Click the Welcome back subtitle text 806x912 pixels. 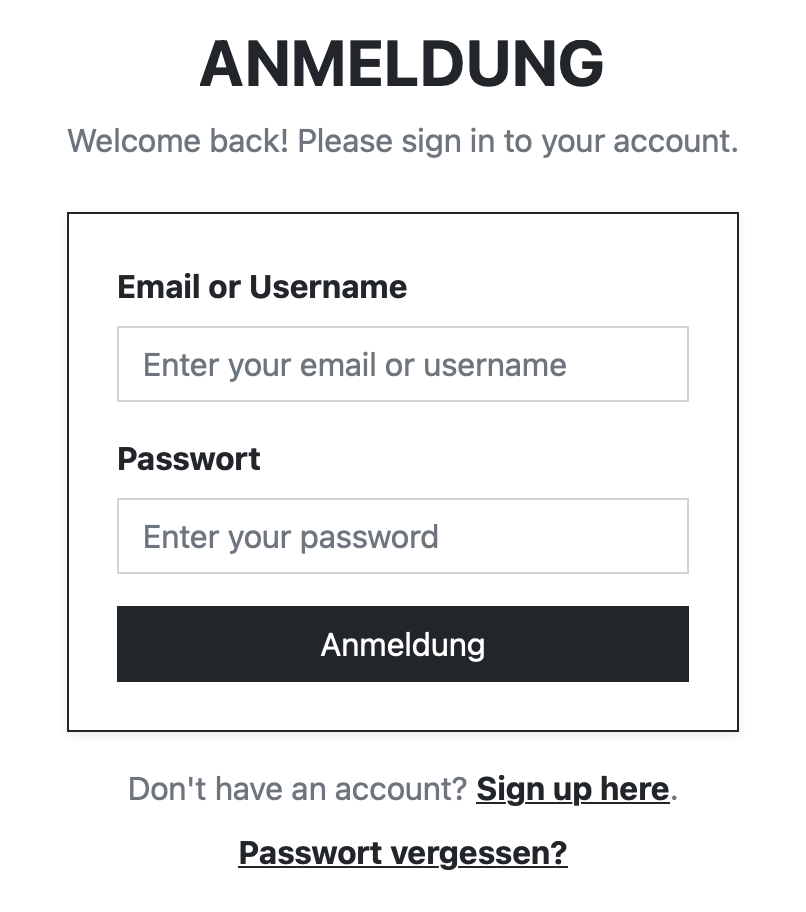point(402,140)
